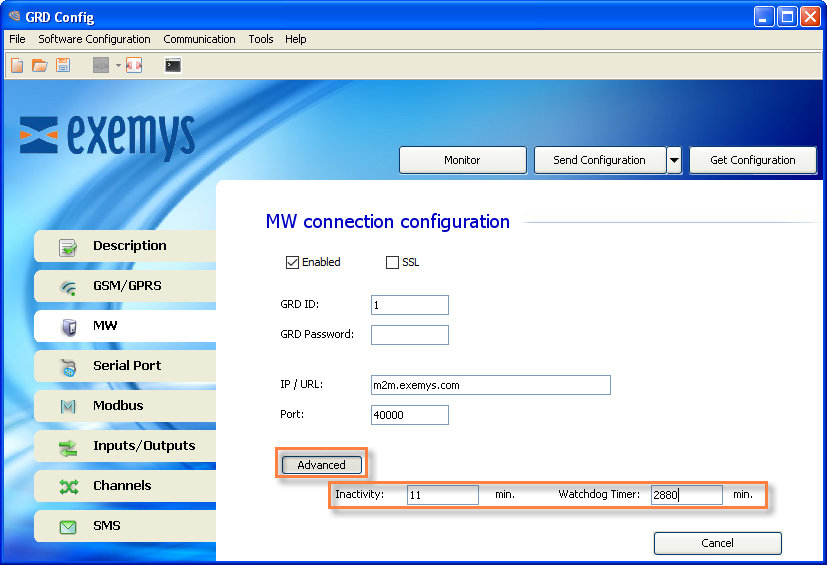Select the Serial Port sidebar tab

[x=126, y=366]
